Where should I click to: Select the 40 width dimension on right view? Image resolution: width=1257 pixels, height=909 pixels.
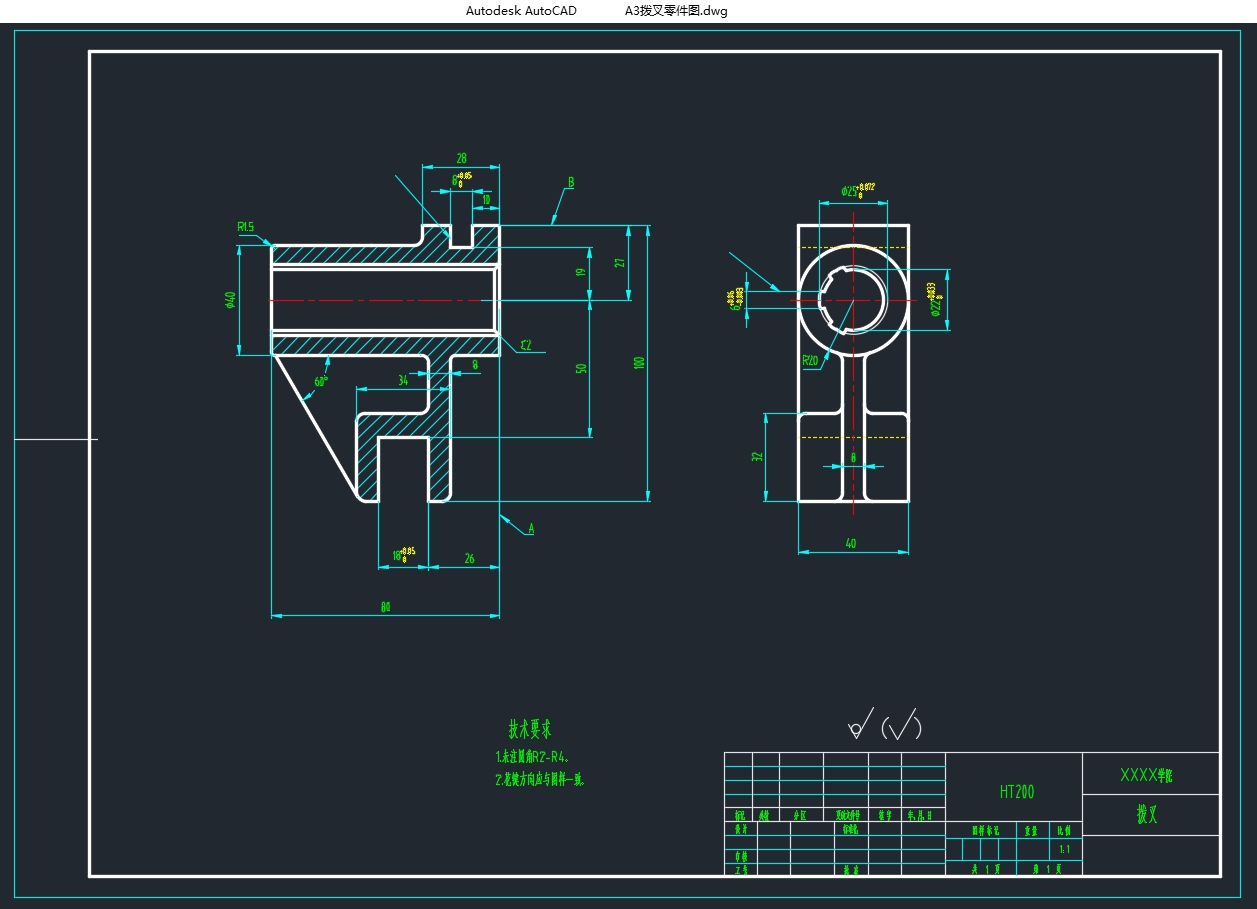[851, 544]
